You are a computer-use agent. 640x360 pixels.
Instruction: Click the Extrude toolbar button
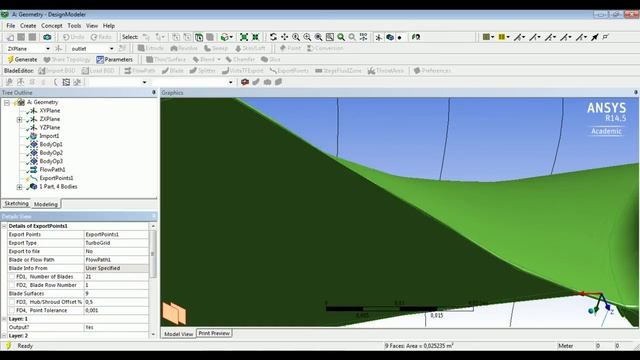pyautogui.click(x=151, y=48)
